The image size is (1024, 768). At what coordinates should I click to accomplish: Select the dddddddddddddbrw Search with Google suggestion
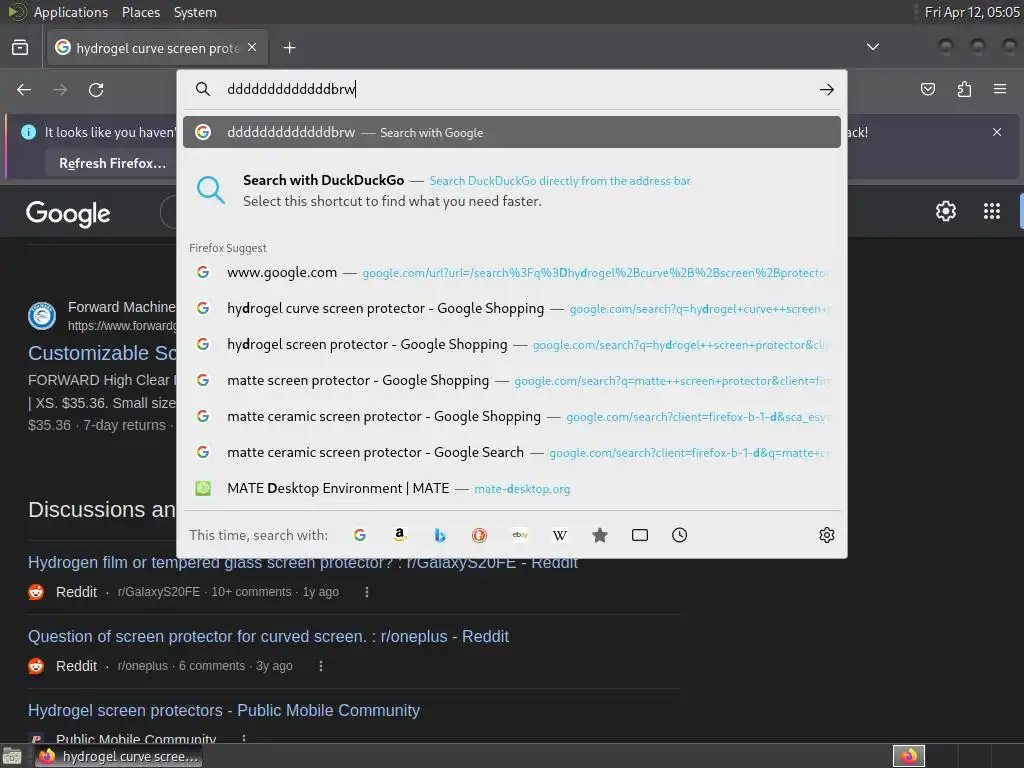(x=511, y=133)
